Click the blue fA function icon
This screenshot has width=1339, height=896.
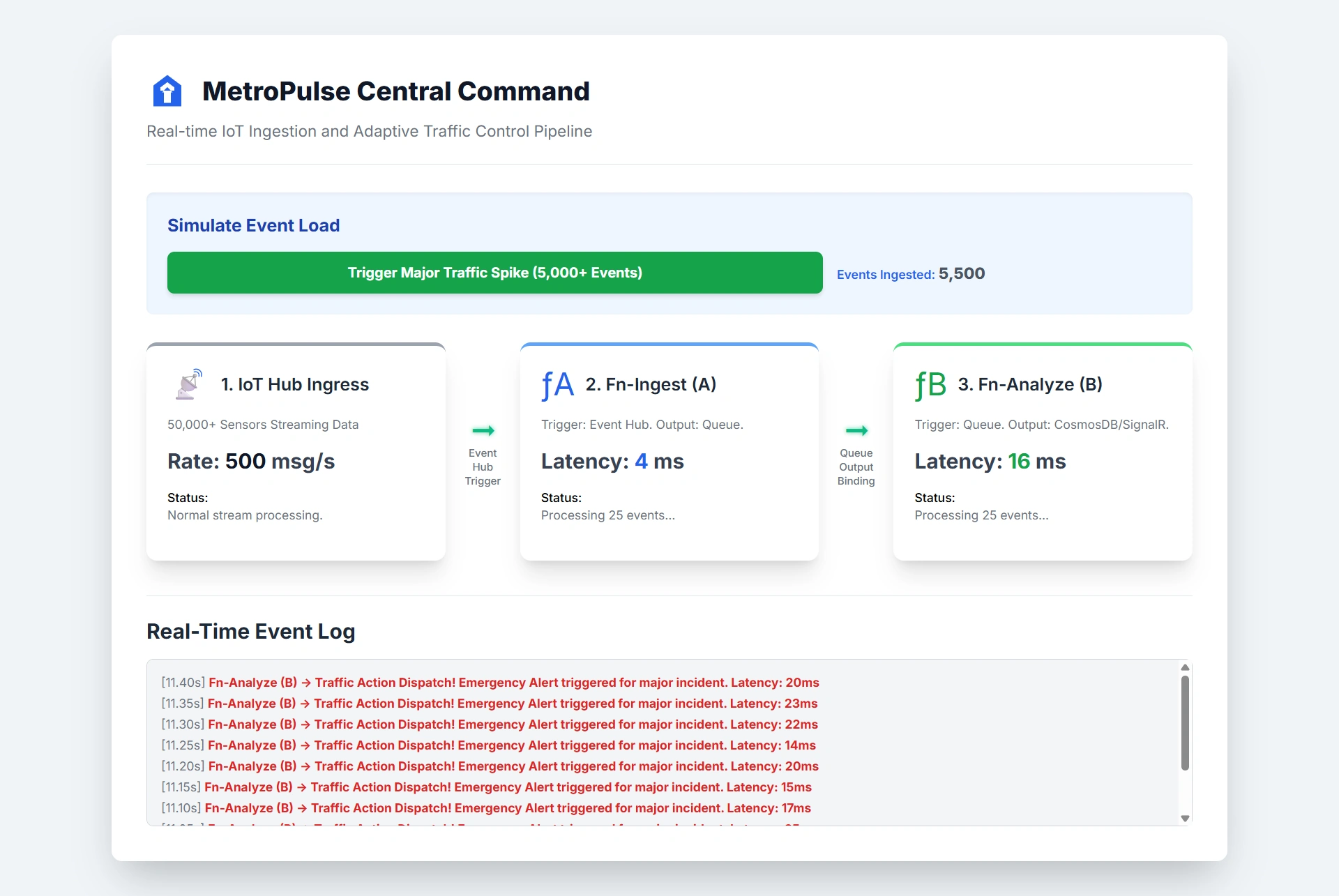click(558, 385)
